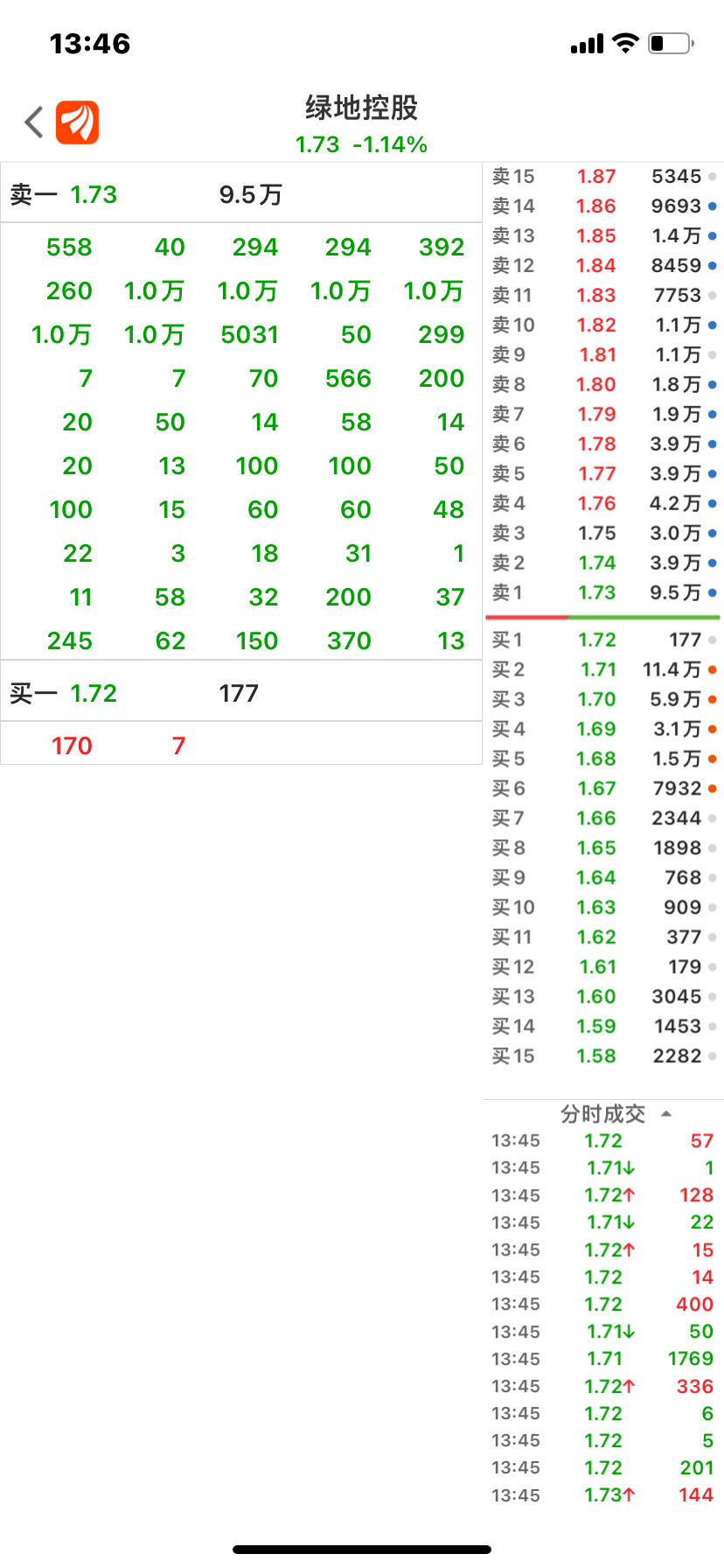Select the 卖12 row at 1.84

(x=603, y=266)
